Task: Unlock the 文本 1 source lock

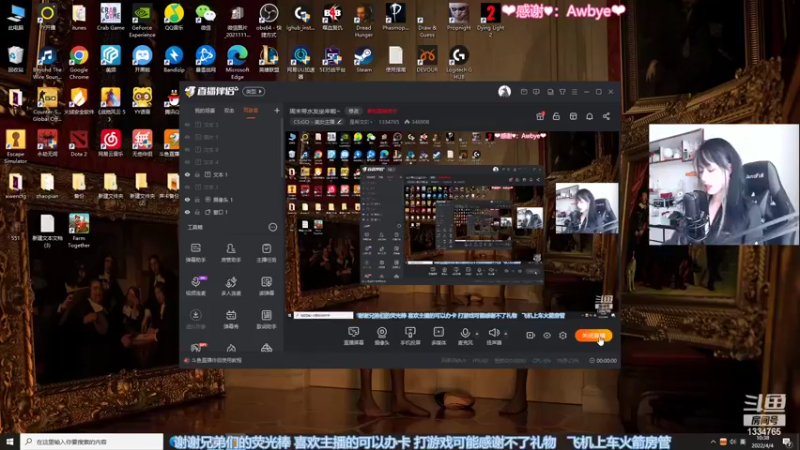Action: [x=197, y=174]
